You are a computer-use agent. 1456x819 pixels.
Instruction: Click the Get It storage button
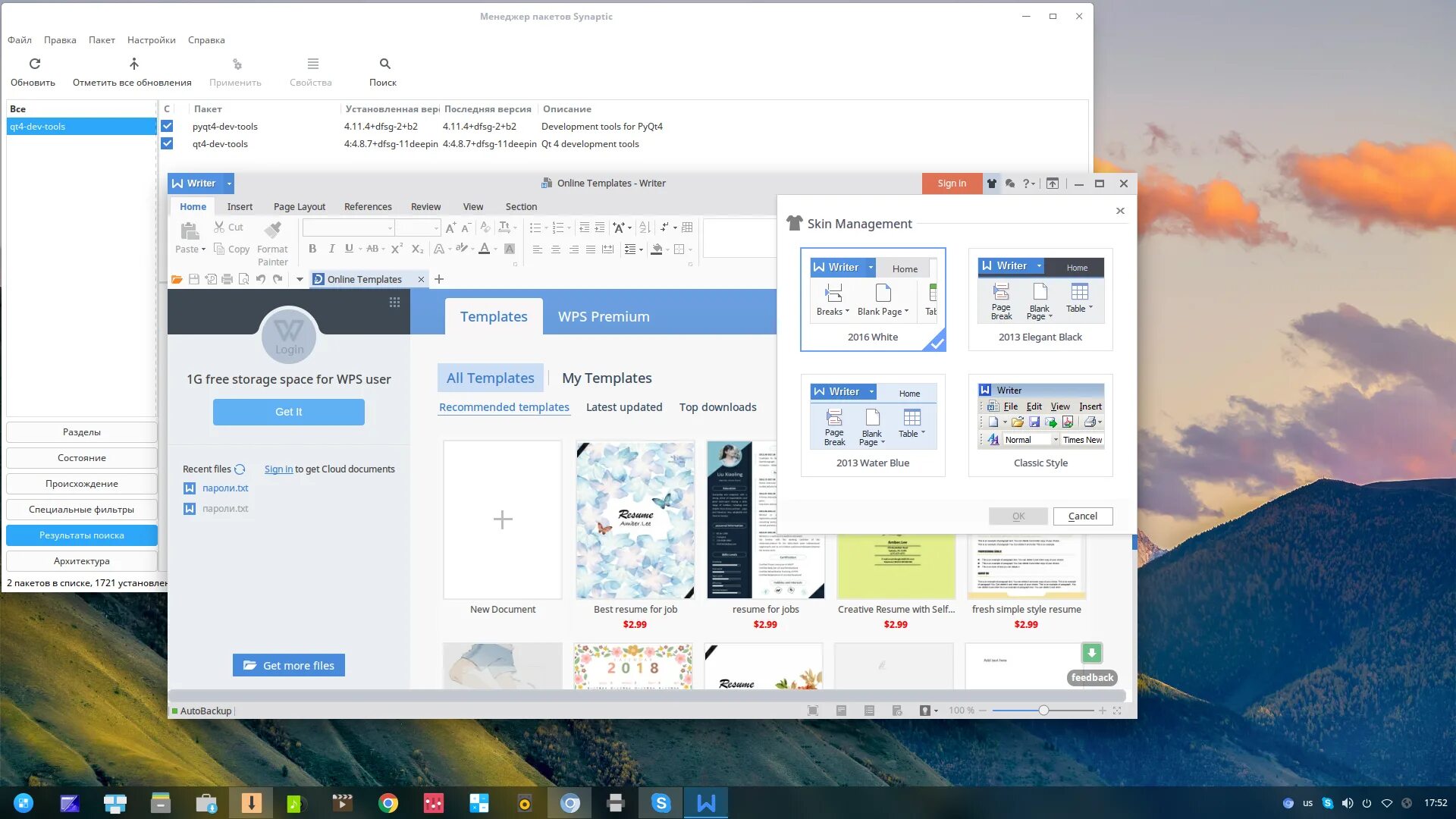coord(288,412)
